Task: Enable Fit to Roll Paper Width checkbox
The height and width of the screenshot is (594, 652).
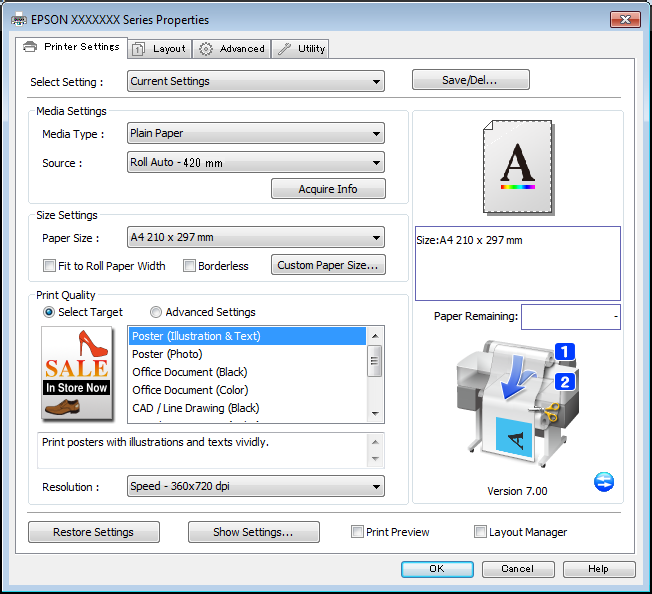Action: tap(49, 266)
